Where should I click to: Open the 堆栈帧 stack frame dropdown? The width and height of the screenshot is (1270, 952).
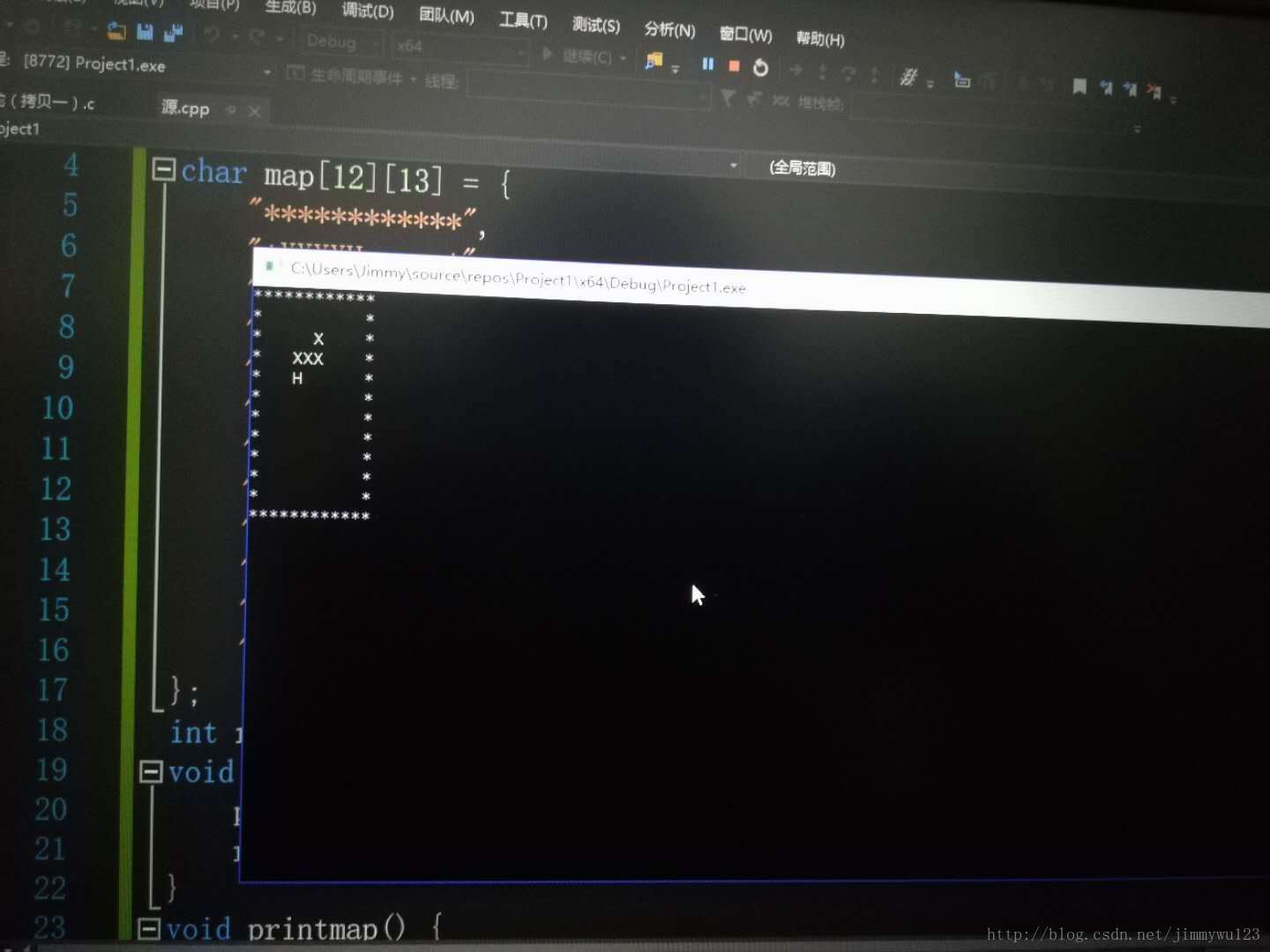(x=997, y=113)
